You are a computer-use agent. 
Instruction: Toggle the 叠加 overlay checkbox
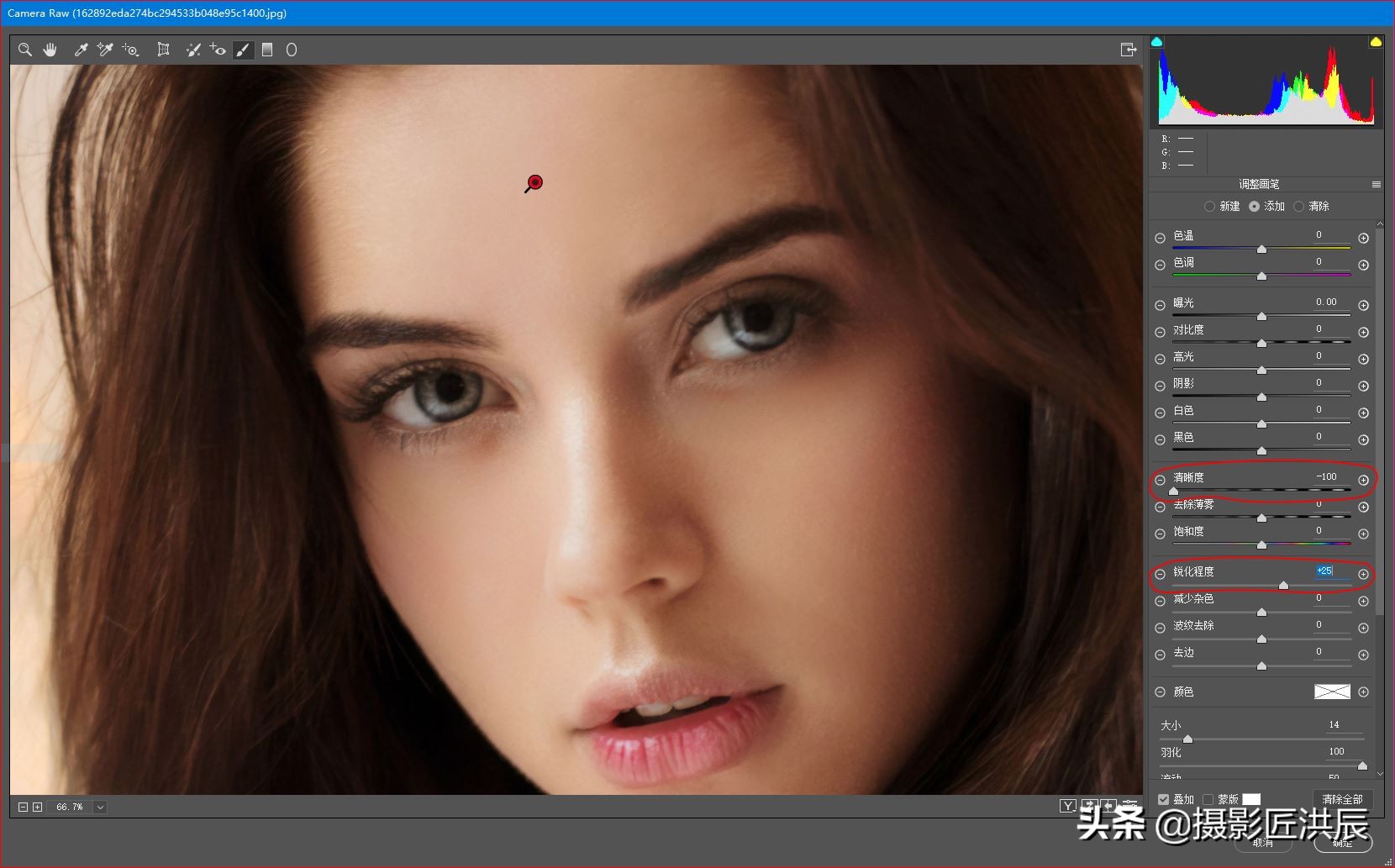coord(1163,799)
